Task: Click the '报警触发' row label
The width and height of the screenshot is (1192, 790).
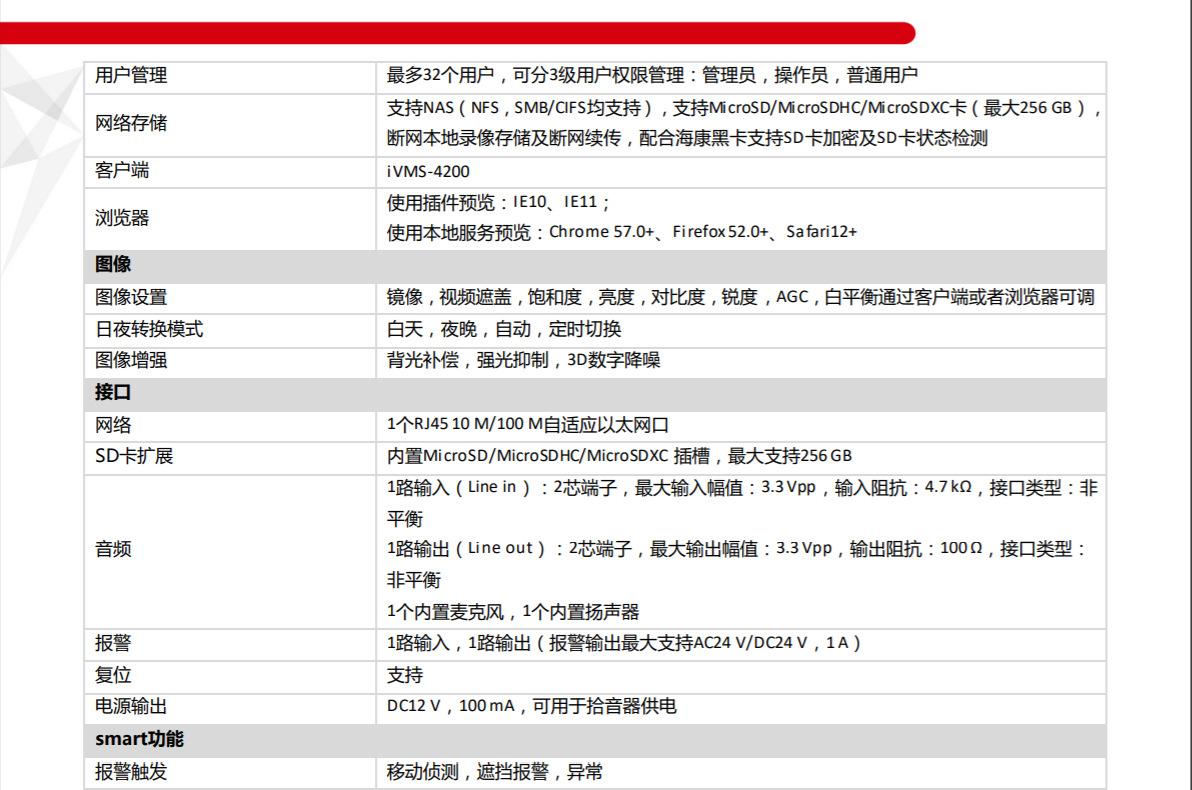Action: [x=131, y=772]
